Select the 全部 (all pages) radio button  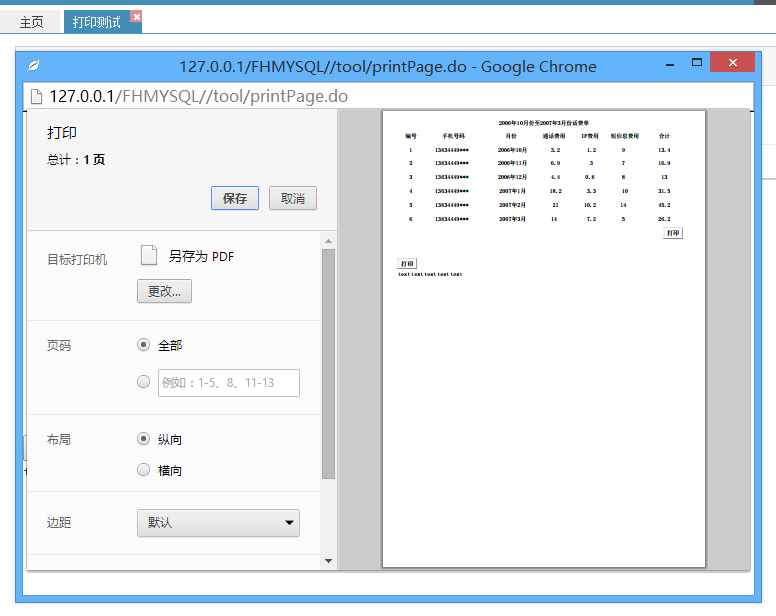point(144,344)
